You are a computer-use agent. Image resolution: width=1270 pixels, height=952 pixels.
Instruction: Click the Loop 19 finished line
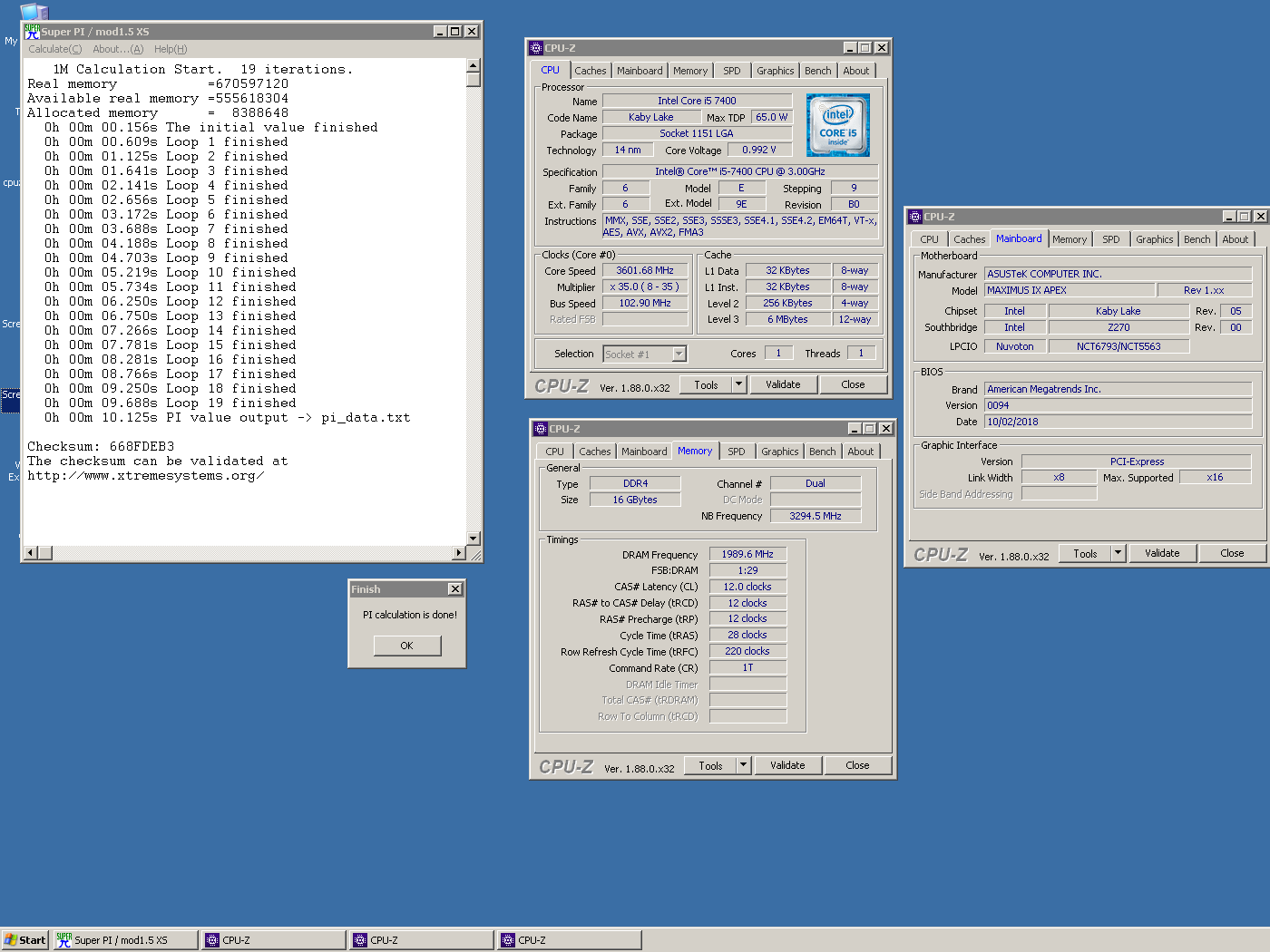tap(171, 403)
